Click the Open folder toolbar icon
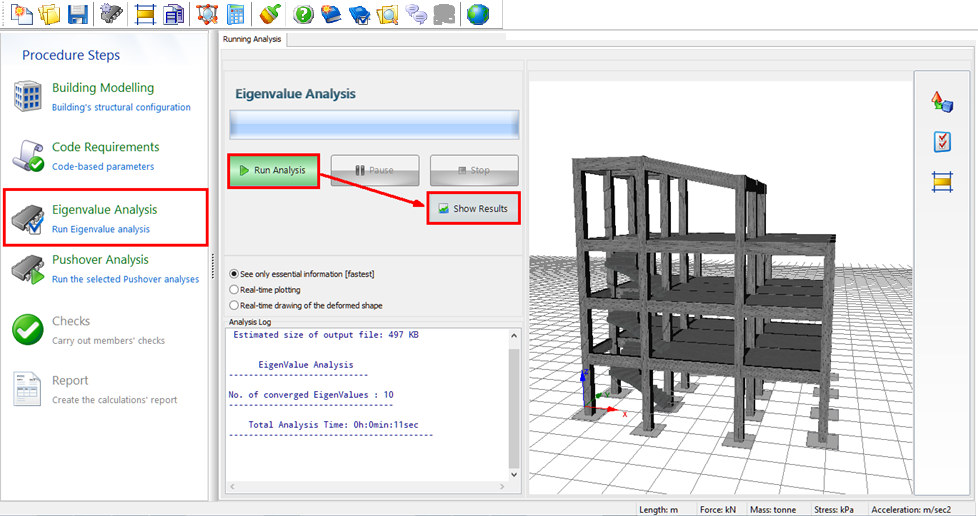This screenshot has width=978, height=516. (x=49, y=14)
